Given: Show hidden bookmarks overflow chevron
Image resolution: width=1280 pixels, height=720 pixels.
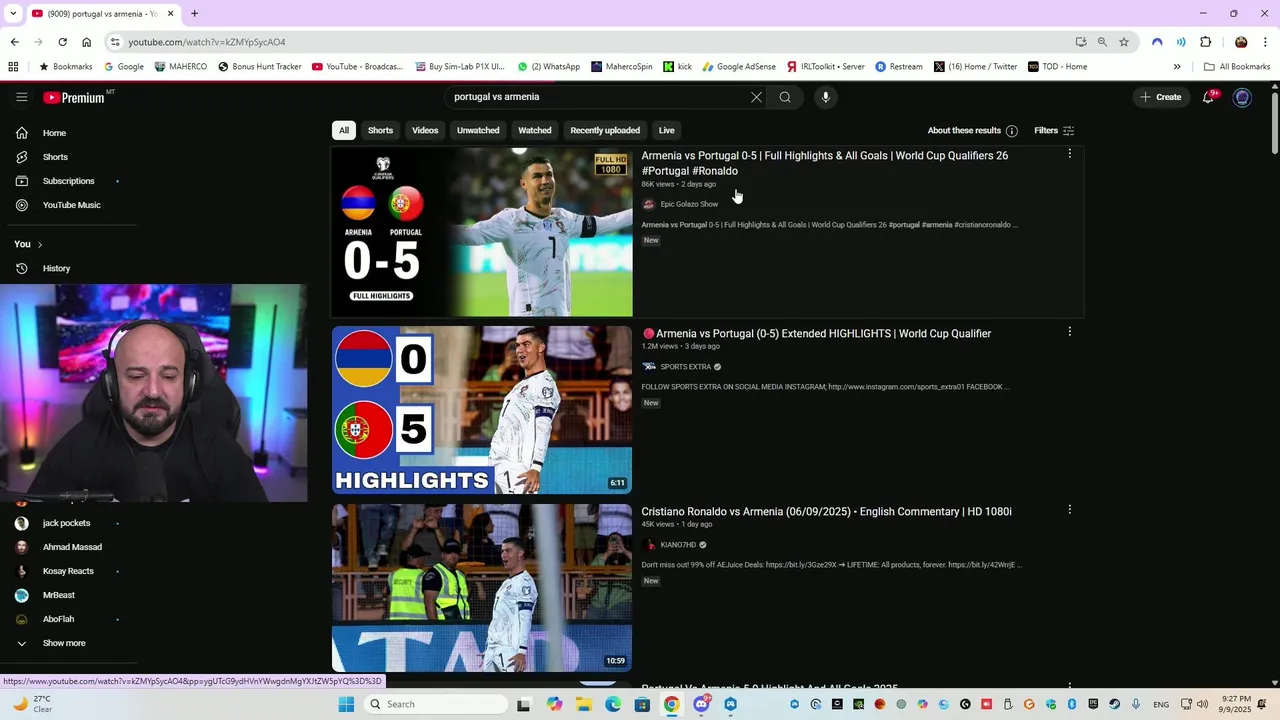Looking at the screenshot, I should click(1177, 67).
